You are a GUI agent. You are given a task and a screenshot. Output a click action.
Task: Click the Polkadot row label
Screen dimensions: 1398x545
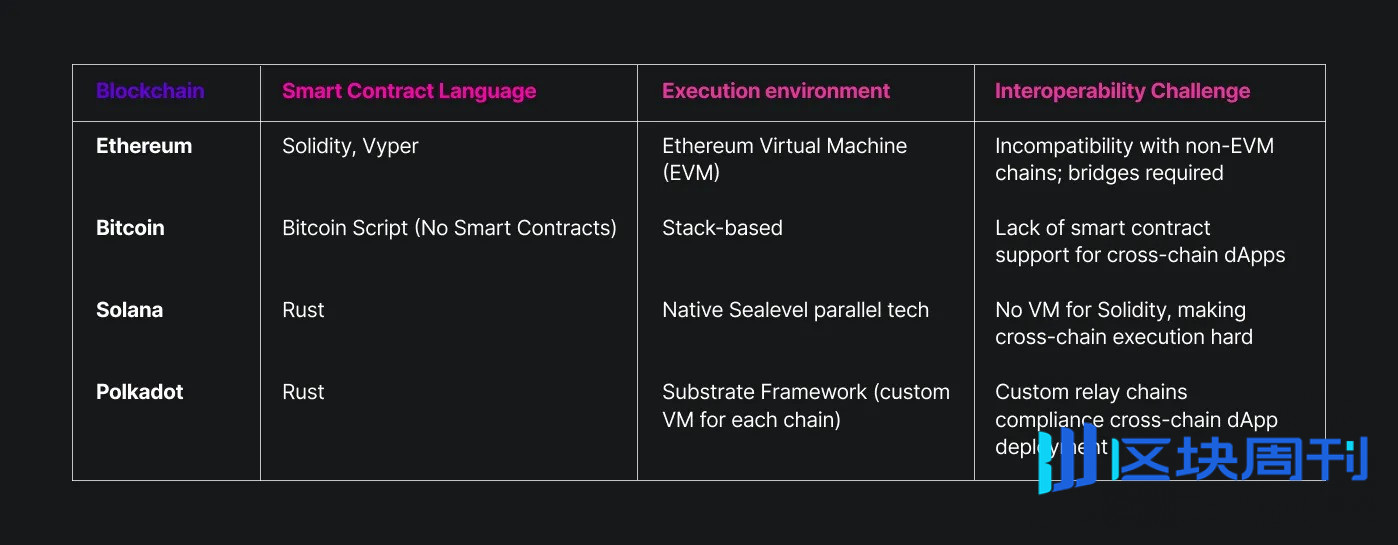[x=140, y=392]
